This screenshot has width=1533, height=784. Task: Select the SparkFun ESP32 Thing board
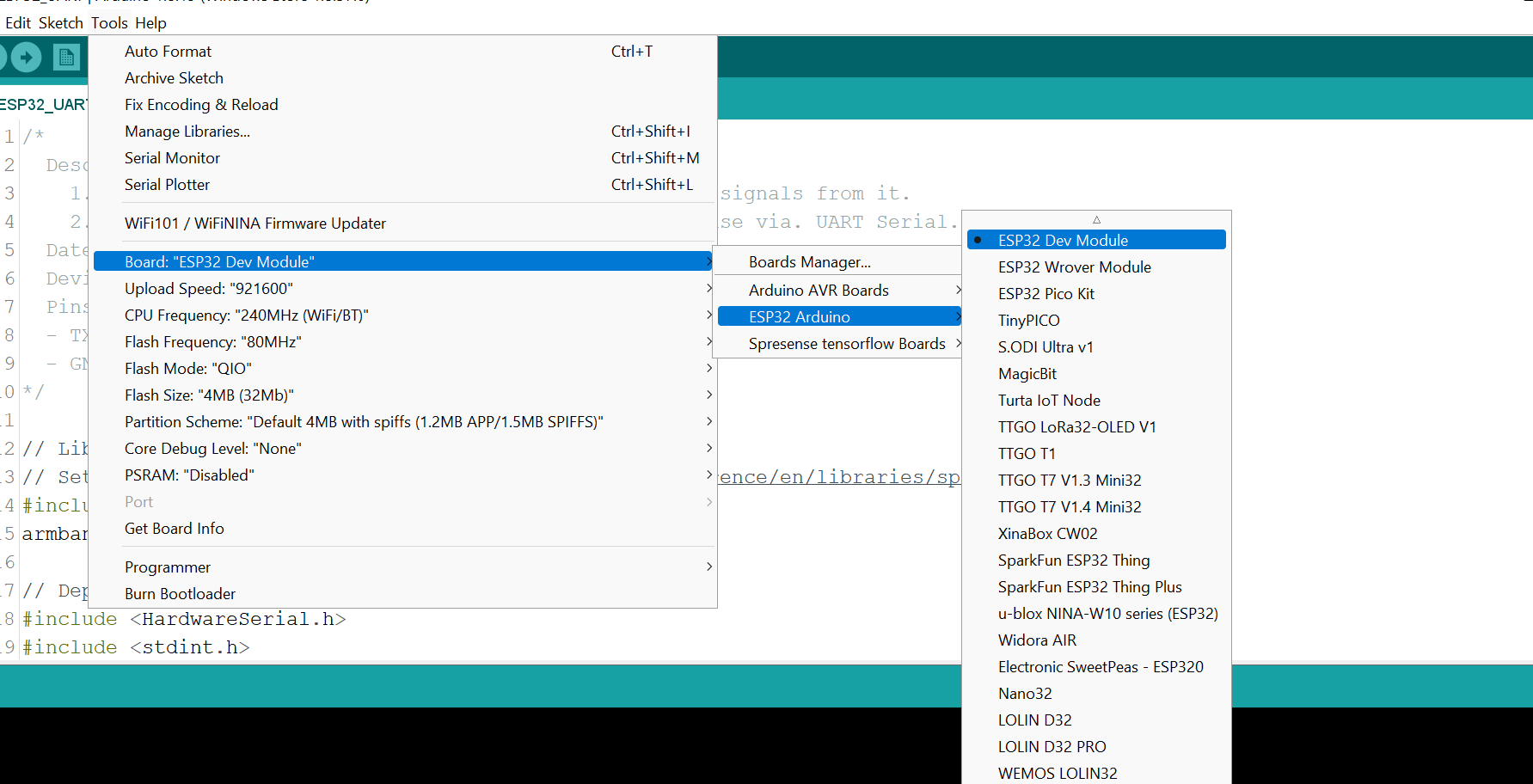click(1073, 560)
